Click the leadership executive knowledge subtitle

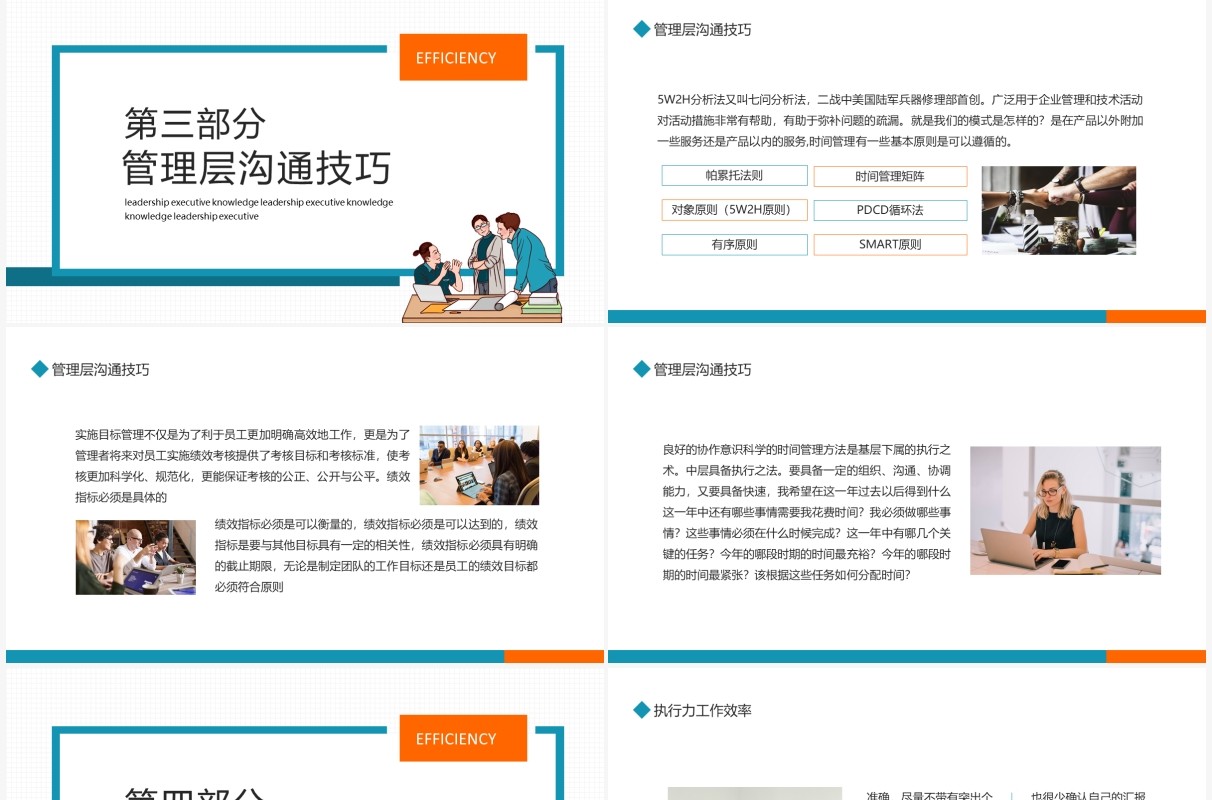pyautogui.click(x=259, y=209)
